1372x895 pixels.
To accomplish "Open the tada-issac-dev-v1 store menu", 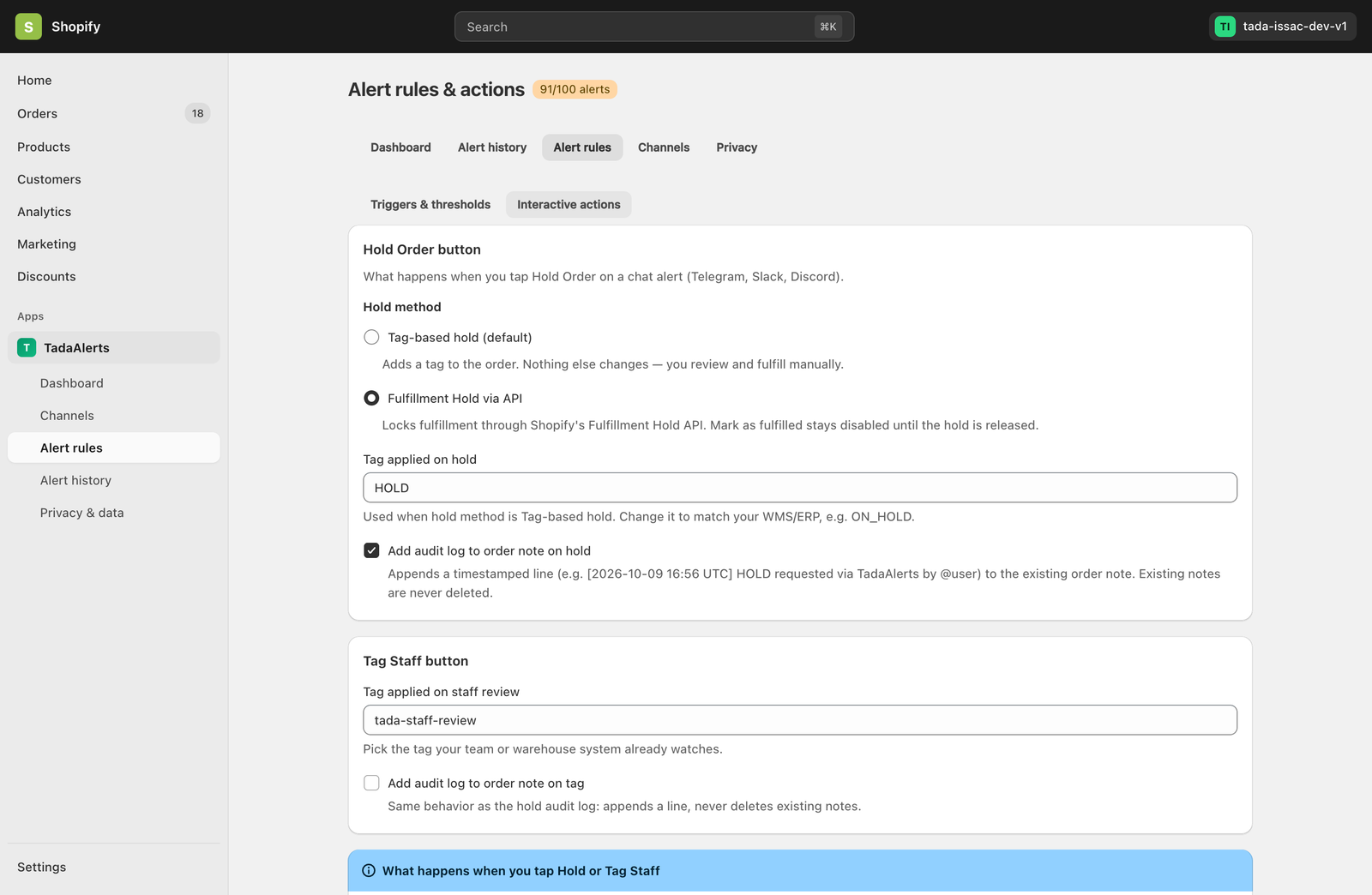I will (x=1283, y=27).
